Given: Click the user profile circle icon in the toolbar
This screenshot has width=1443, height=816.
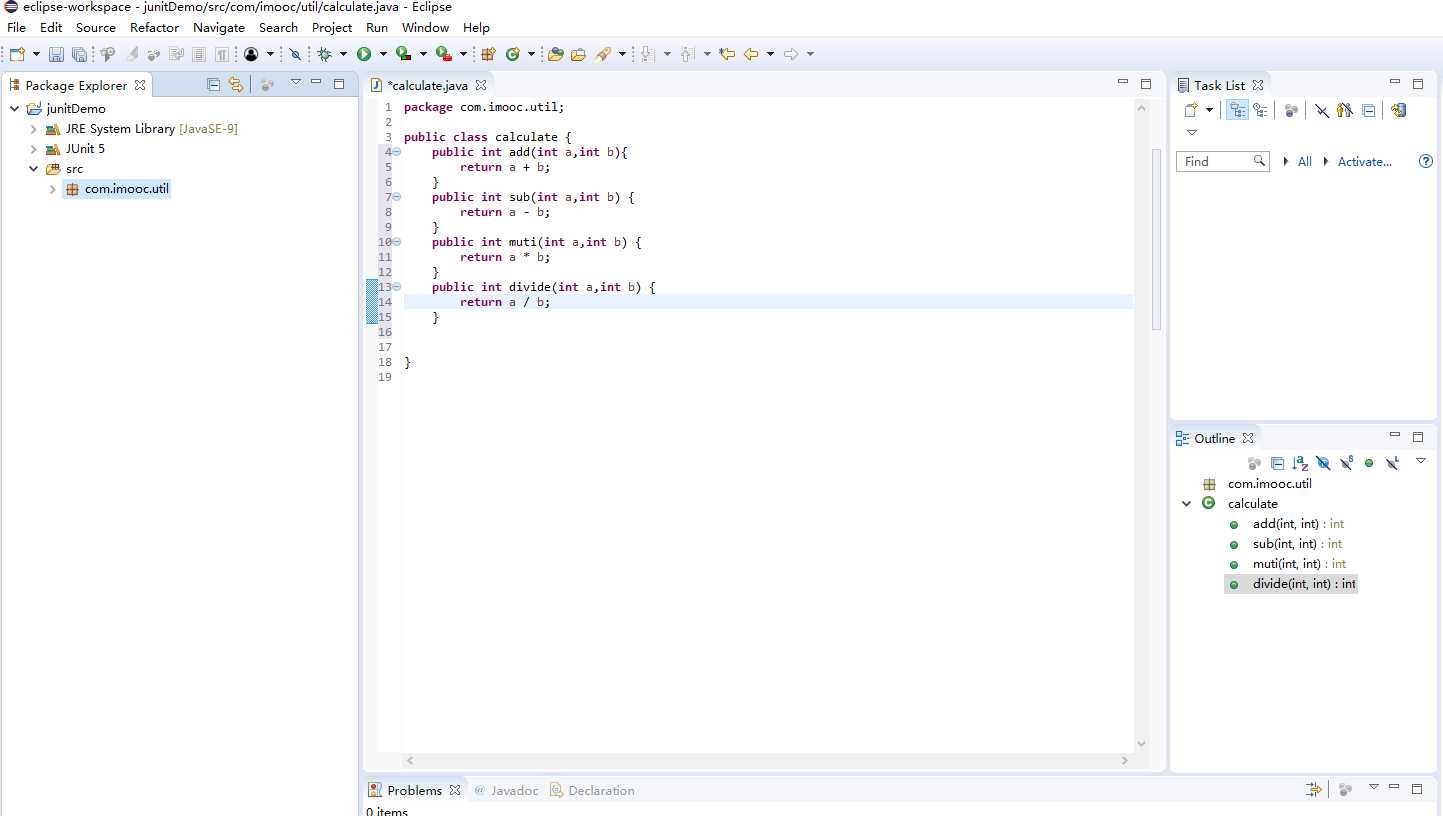Looking at the screenshot, I should click(x=251, y=54).
